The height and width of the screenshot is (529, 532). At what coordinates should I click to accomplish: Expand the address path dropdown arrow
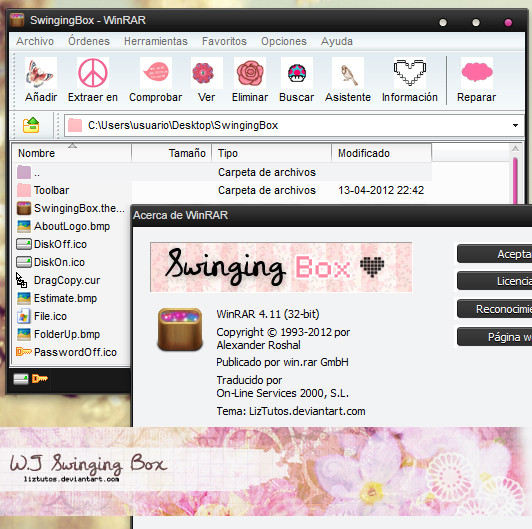pyautogui.click(x=515, y=125)
